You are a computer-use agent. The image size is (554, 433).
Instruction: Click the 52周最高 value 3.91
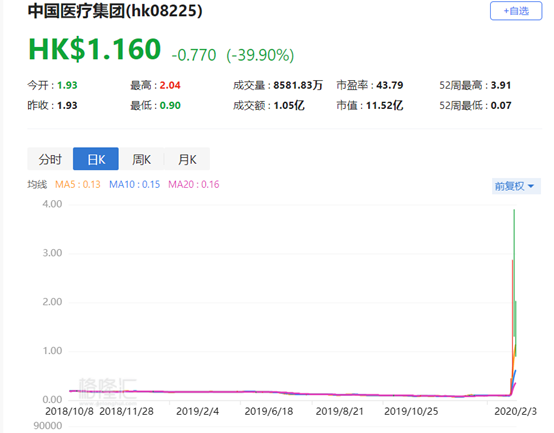pos(501,85)
